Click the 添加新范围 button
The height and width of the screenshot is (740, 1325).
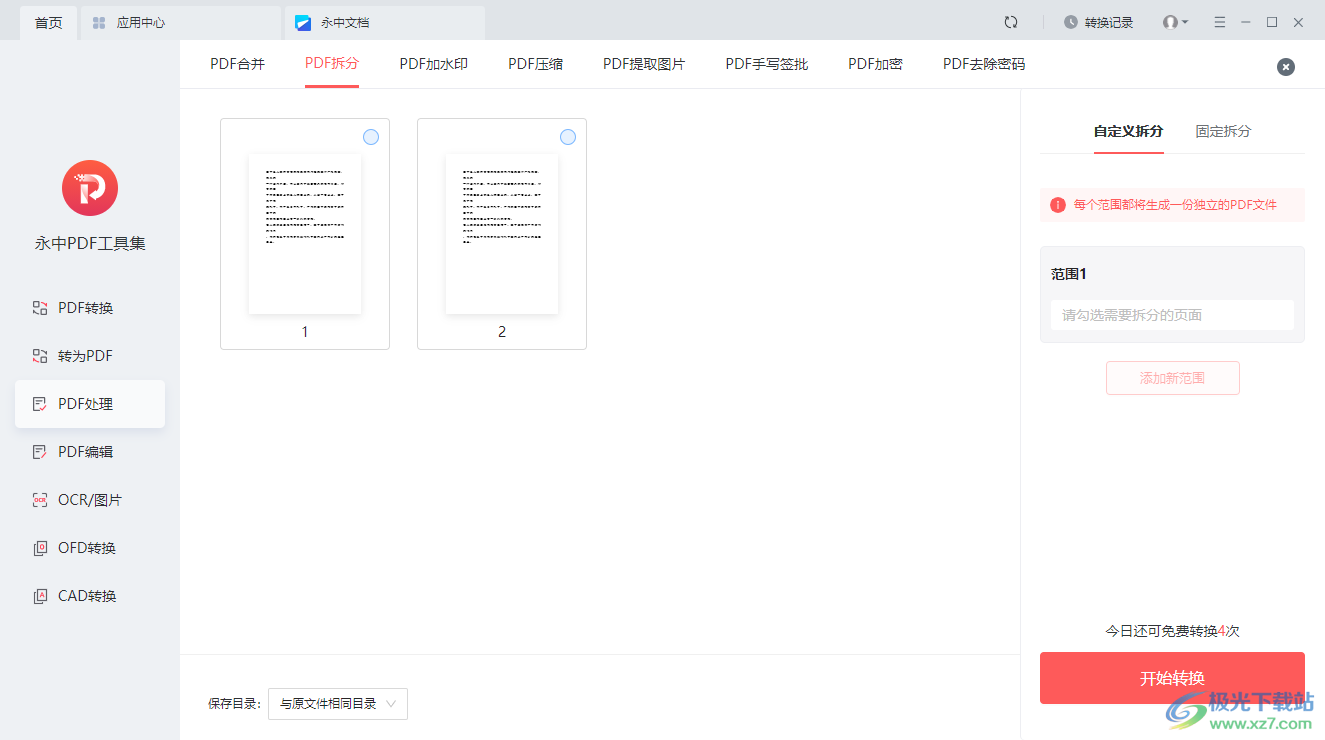tap(1172, 378)
